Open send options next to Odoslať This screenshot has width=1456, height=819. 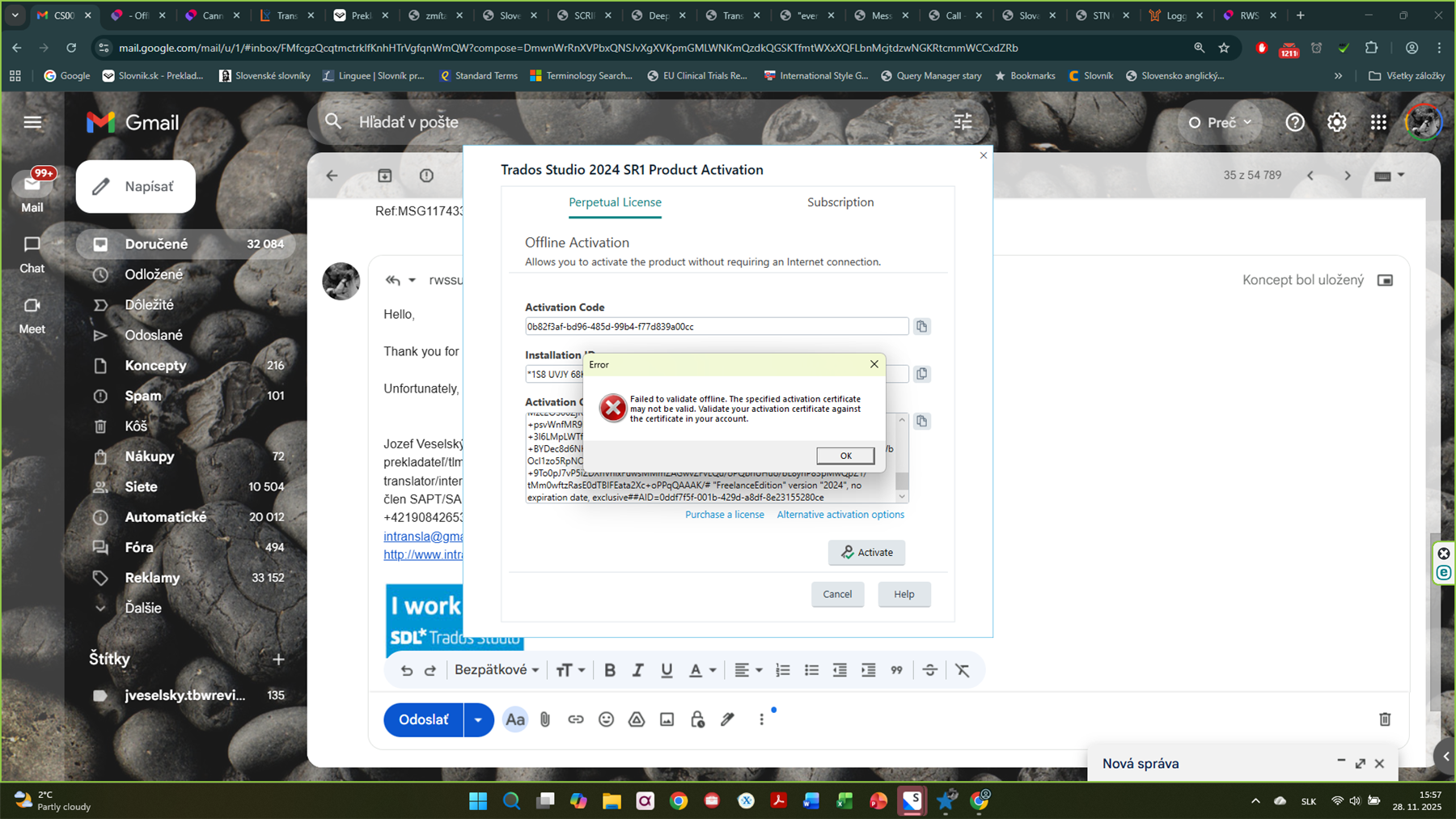477,719
